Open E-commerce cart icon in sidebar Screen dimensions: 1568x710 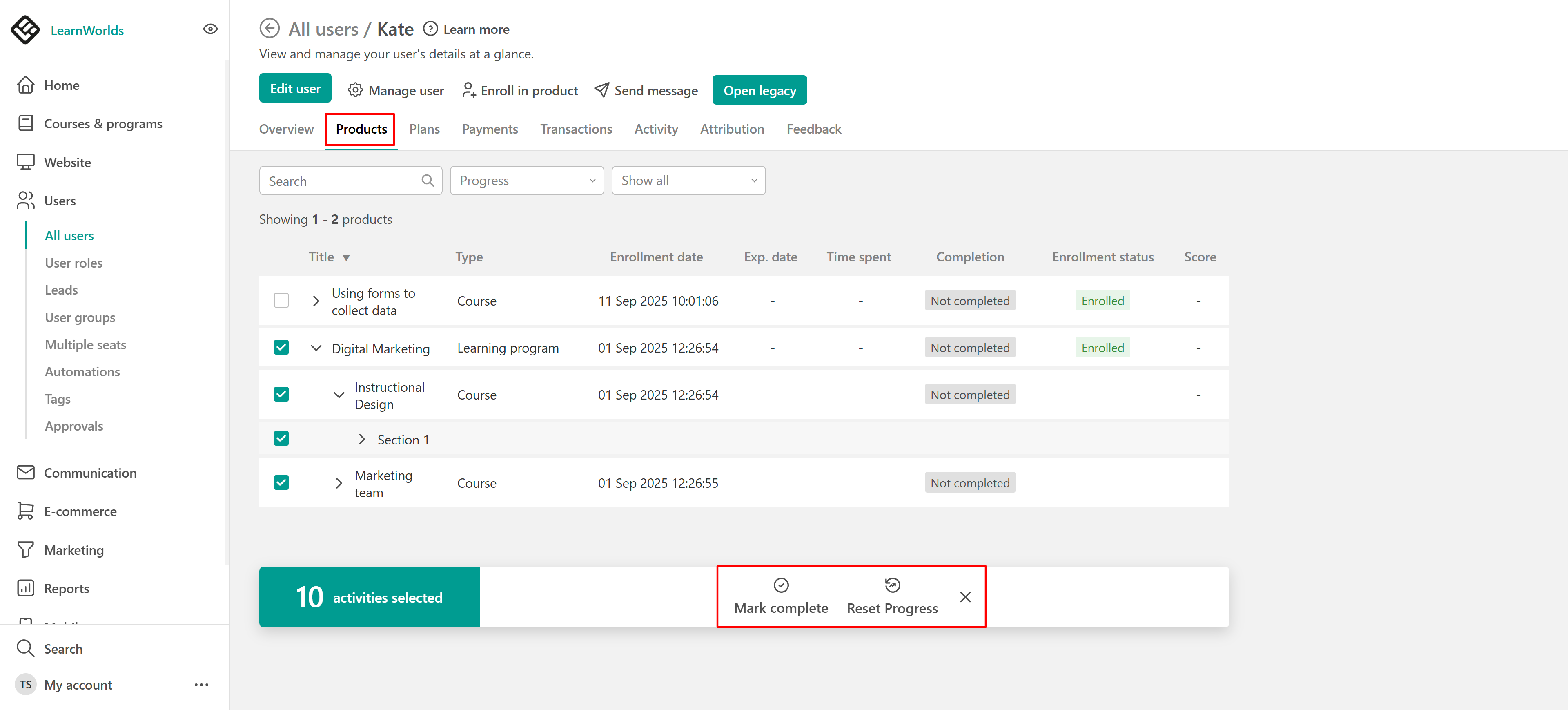tap(26, 511)
